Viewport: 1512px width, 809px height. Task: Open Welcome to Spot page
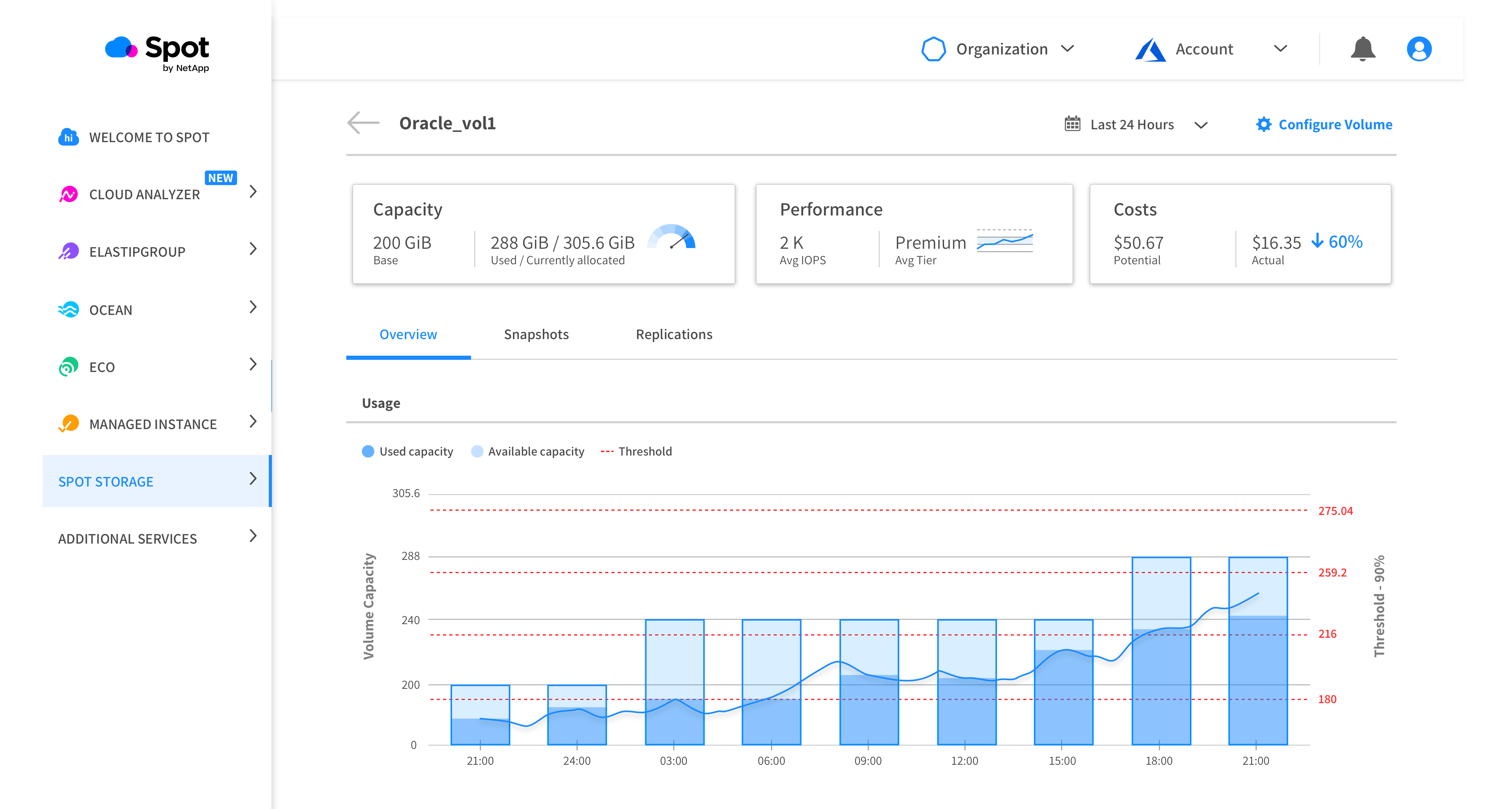tap(149, 137)
